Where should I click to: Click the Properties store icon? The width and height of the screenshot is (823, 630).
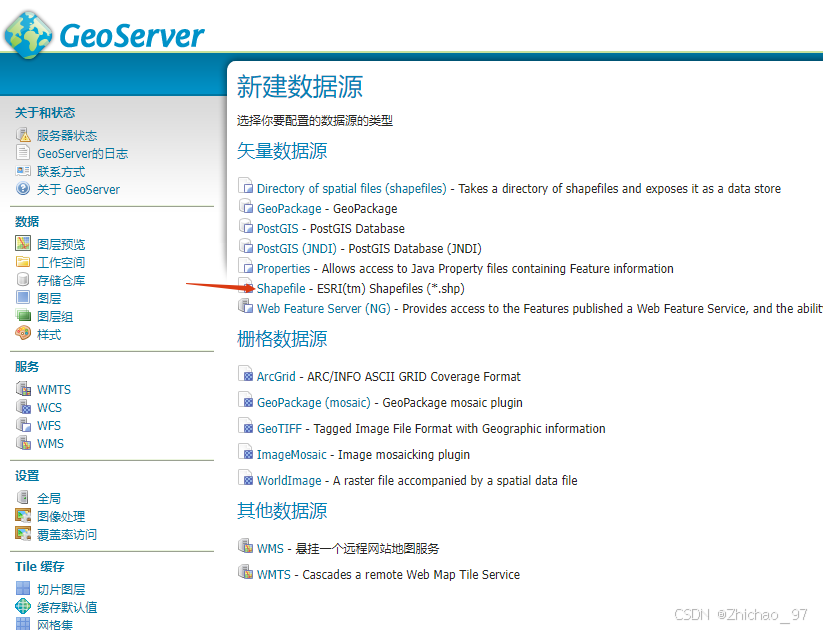tap(246, 266)
